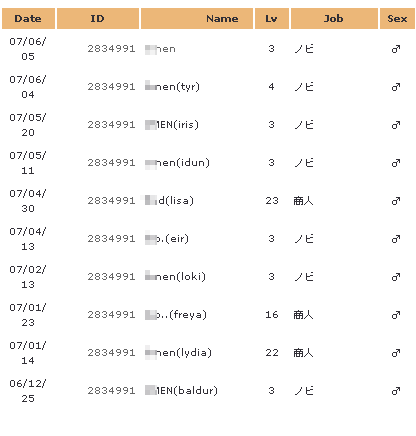The image size is (416, 436).
Task: Click the Date column header
Action: tap(28, 19)
